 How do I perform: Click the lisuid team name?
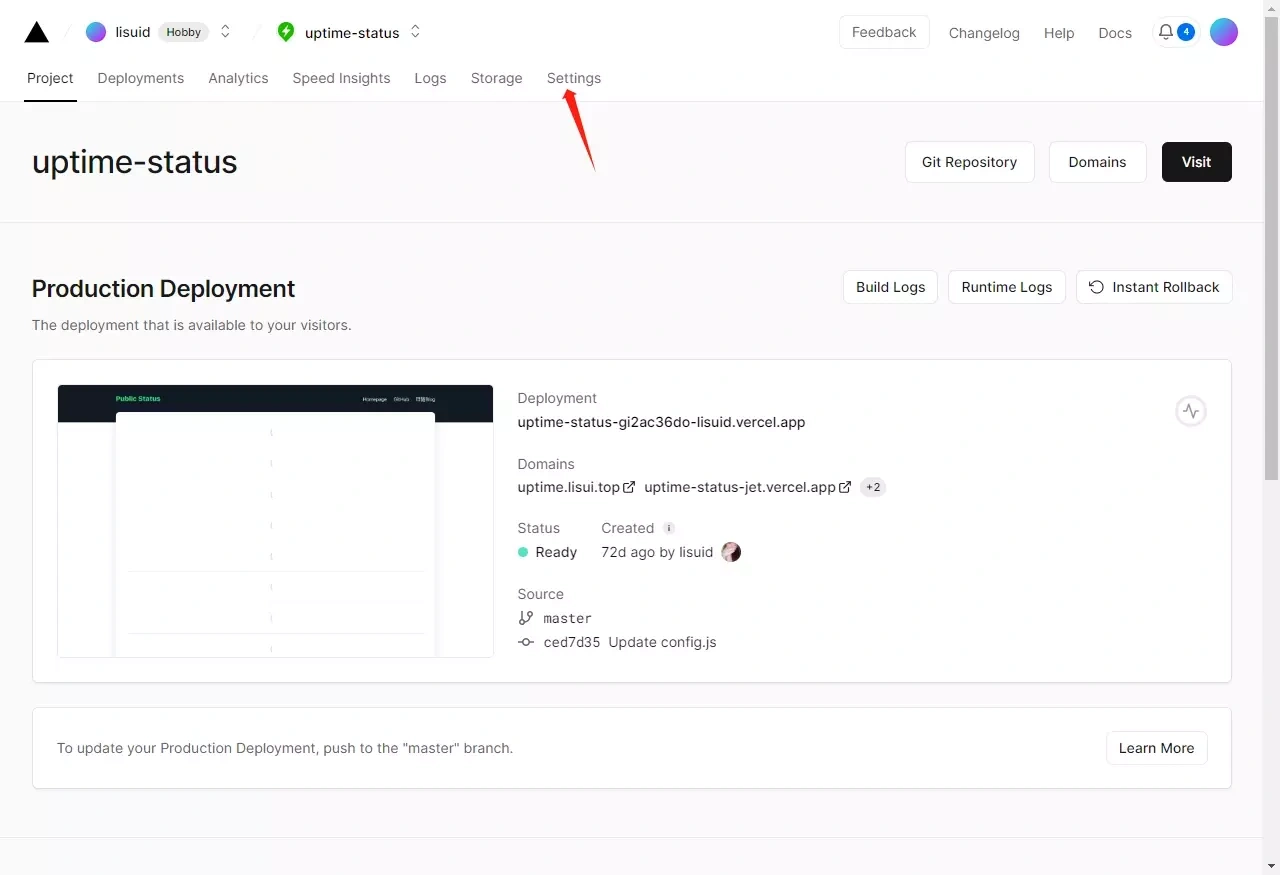tap(133, 32)
